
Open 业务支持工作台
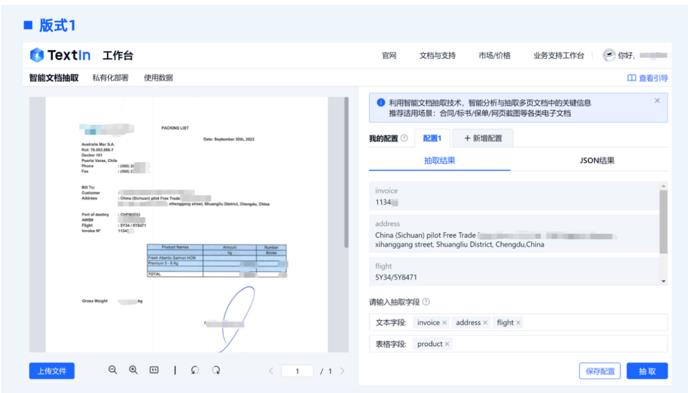(559, 56)
